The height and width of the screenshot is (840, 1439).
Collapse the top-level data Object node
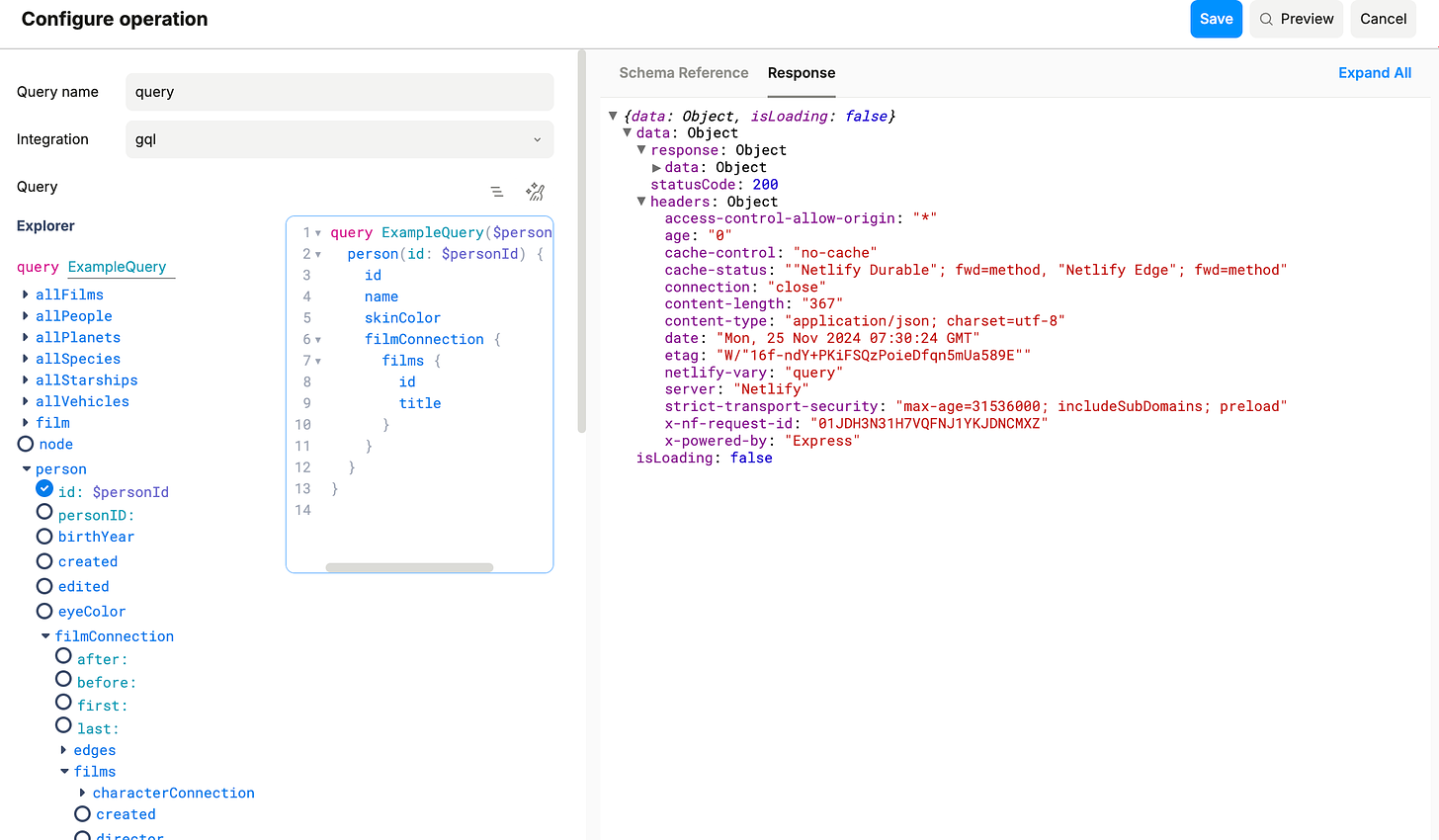627,132
